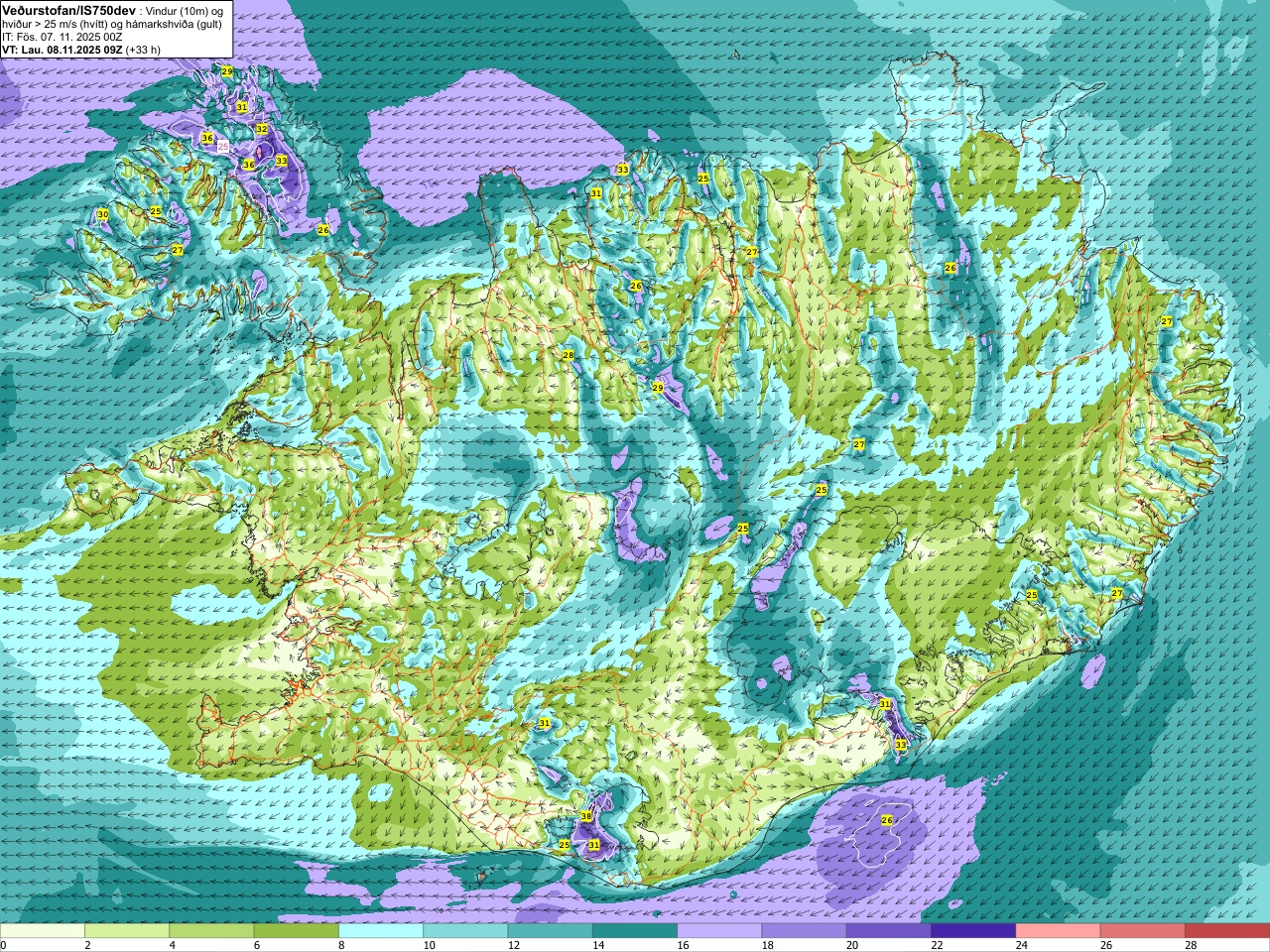
Task: Select the yellow gust label 28 on the map
Action: point(569,355)
